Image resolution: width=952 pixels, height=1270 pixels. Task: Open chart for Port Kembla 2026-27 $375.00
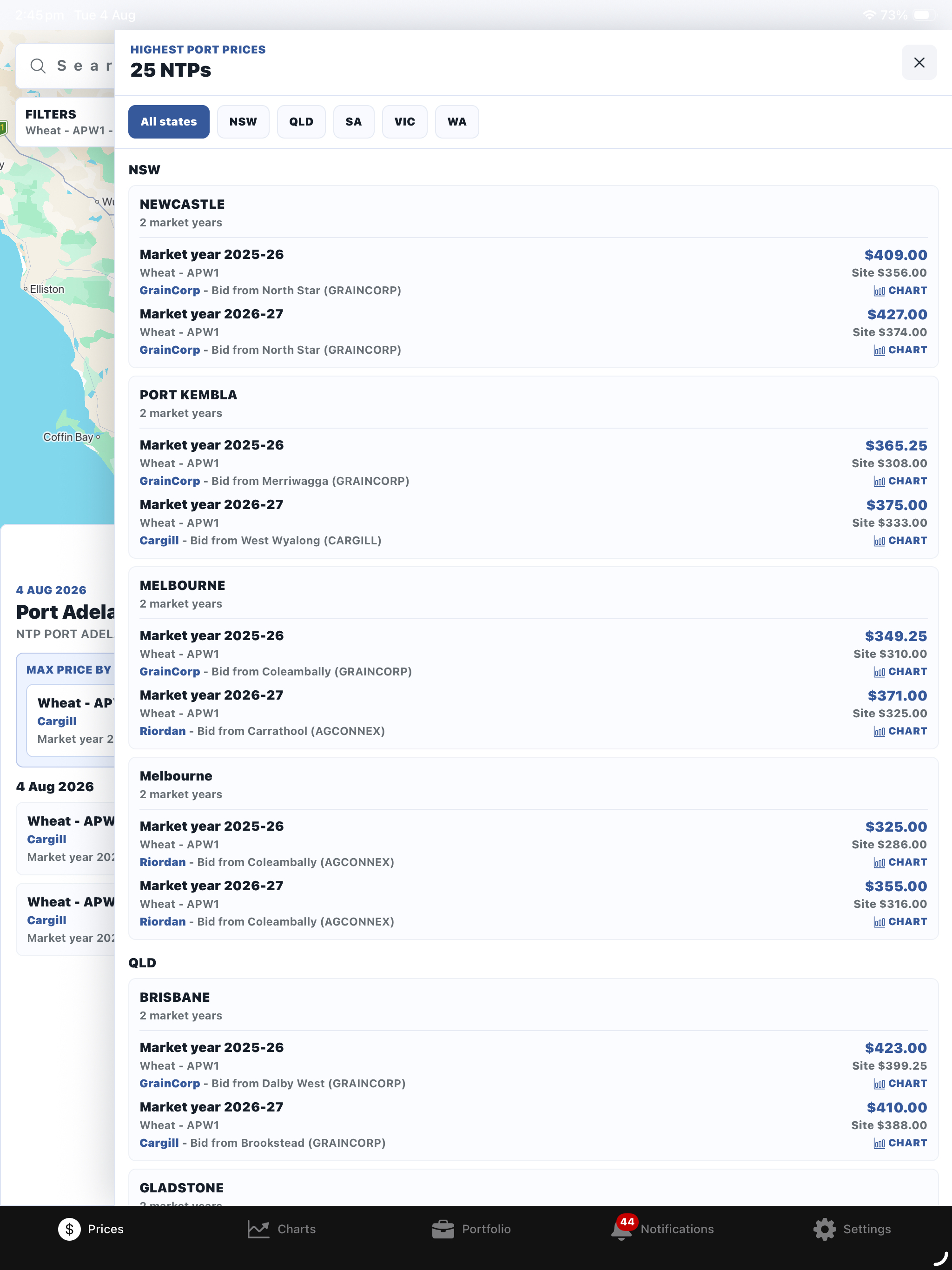[x=900, y=541]
